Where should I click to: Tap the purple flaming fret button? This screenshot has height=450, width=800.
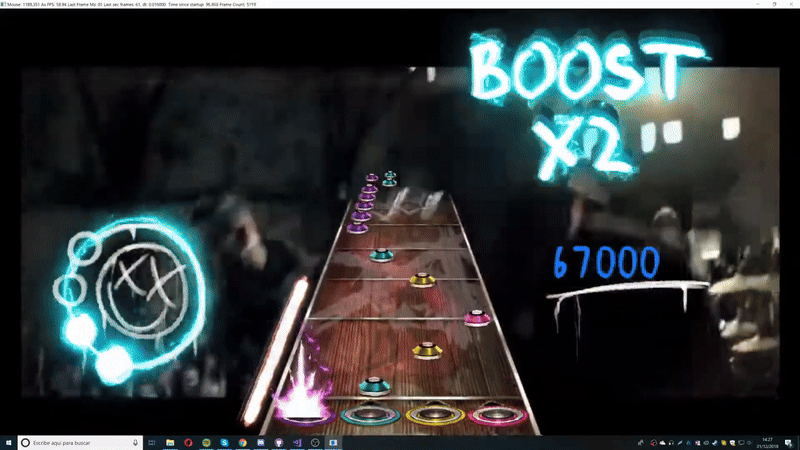pyautogui.click(x=304, y=408)
